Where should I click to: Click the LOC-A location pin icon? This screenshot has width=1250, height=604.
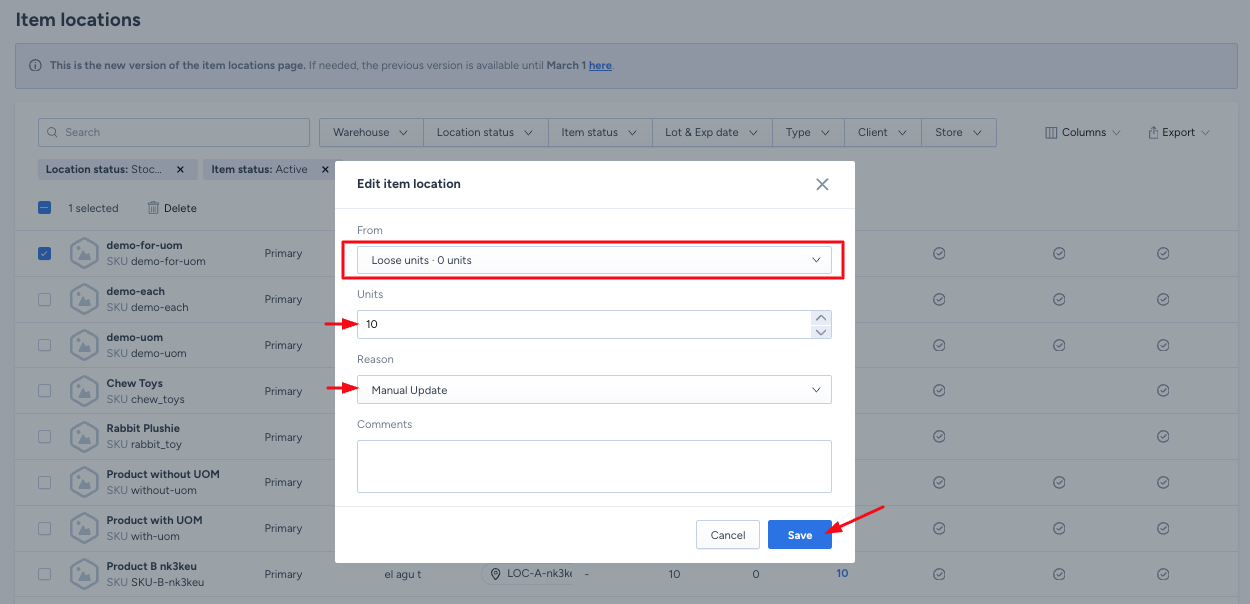495,574
